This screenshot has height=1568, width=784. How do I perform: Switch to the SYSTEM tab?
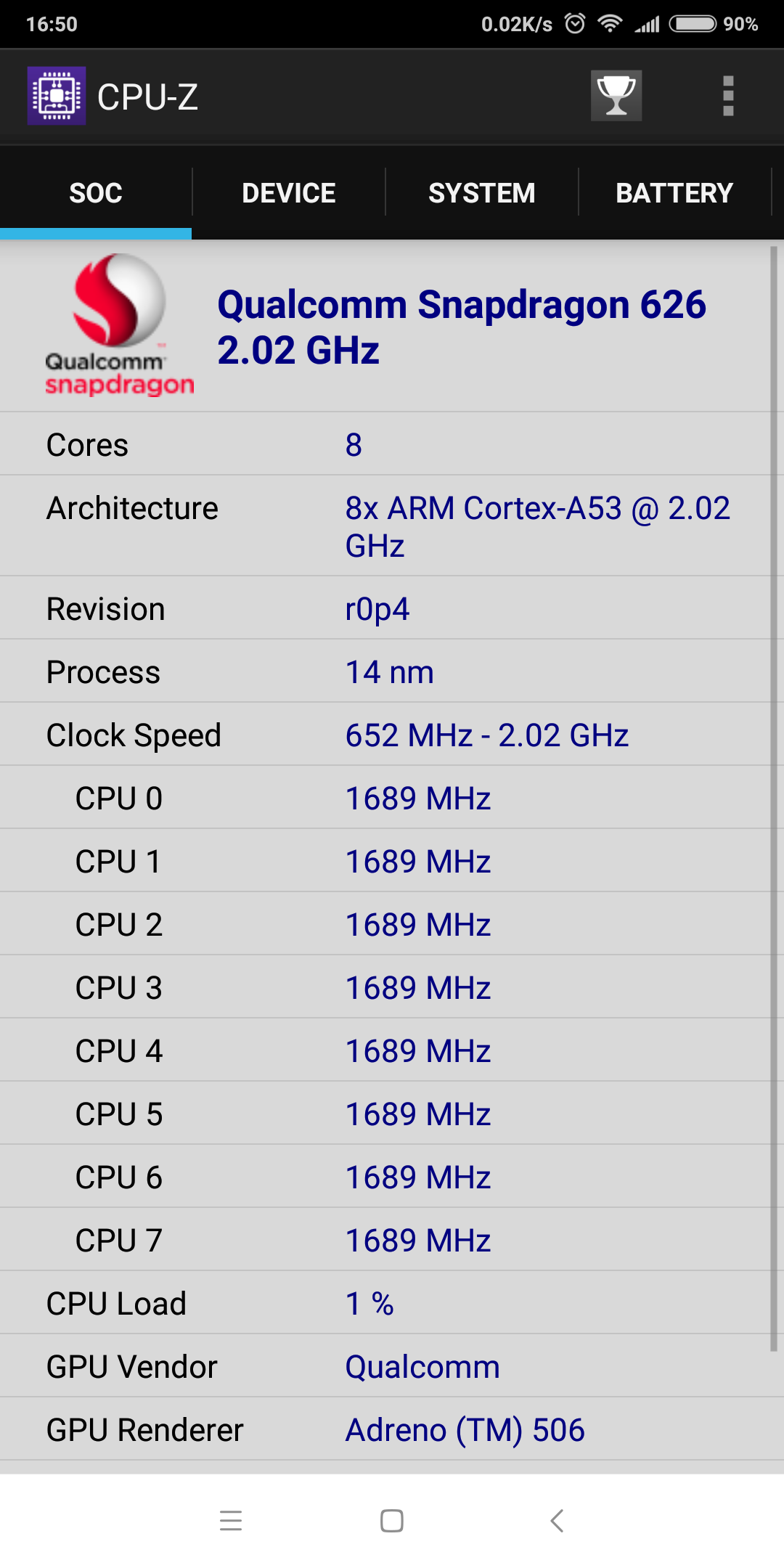[482, 193]
